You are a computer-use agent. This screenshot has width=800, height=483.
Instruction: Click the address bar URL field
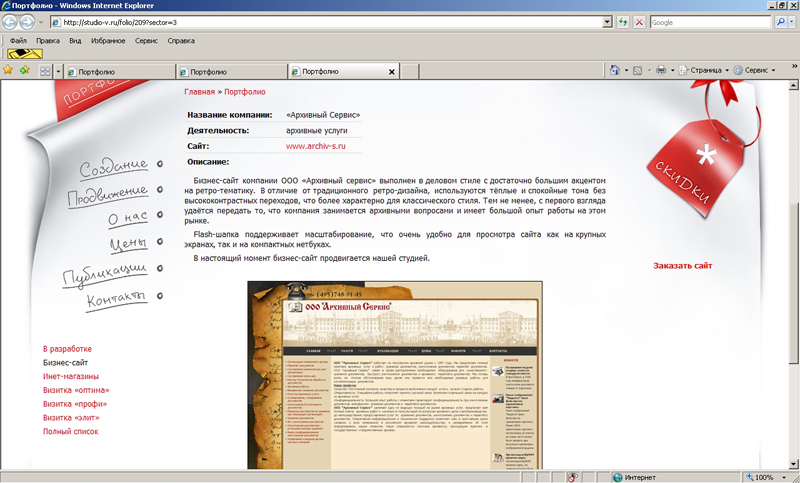pos(327,22)
